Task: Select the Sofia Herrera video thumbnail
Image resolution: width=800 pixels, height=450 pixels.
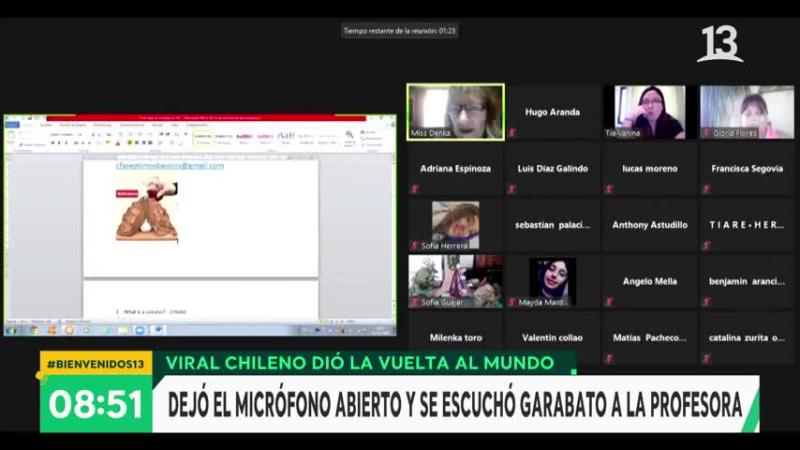Action: 456,225
